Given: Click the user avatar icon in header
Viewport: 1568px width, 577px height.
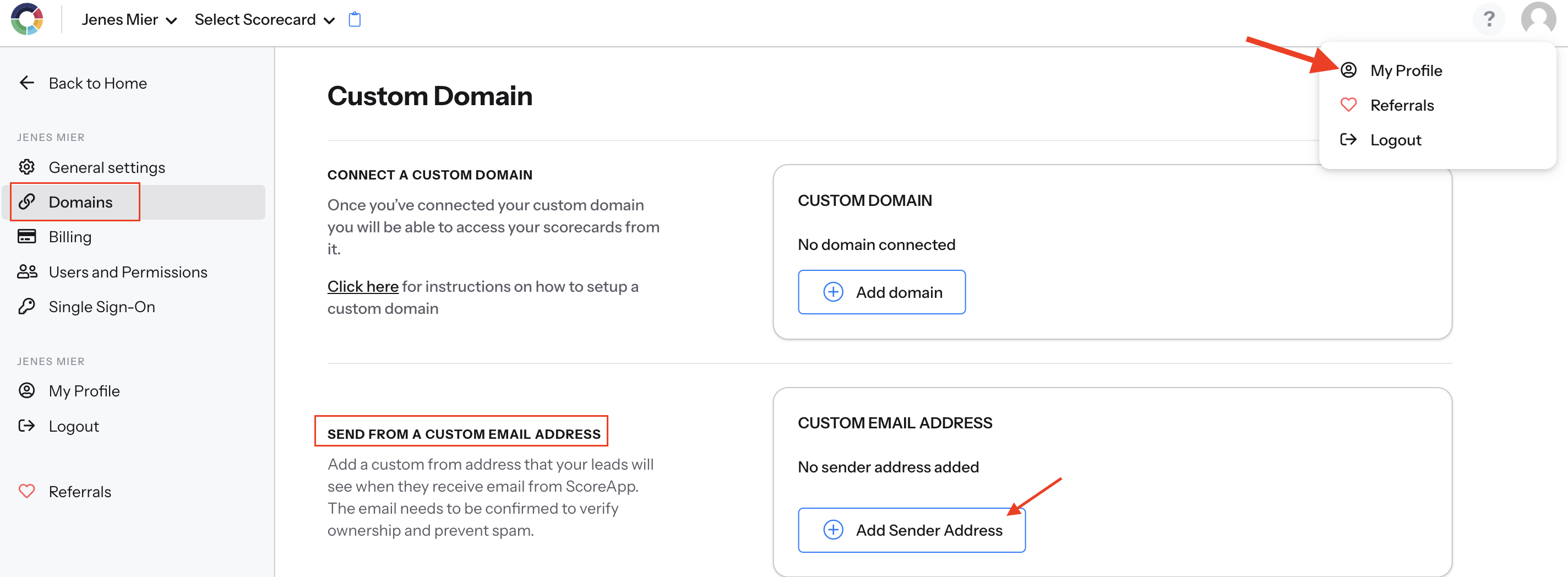Looking at the screenshot, I should (x=1538, y=19).
